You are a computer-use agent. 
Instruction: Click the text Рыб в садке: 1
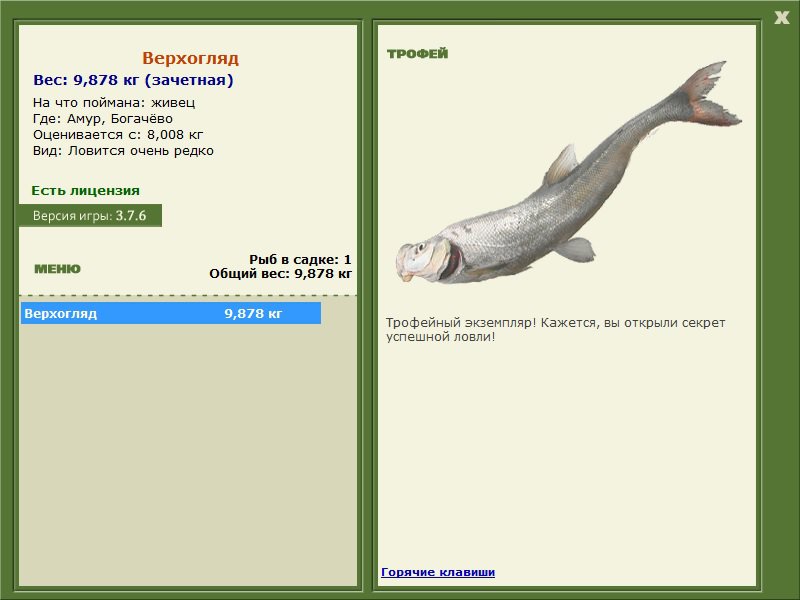(x=300, y=260)
